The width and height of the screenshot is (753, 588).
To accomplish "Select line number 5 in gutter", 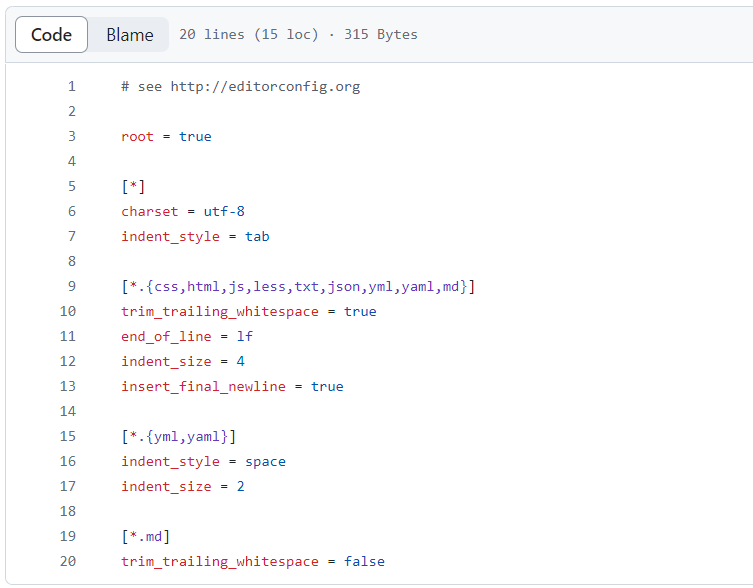I will pos(72,186).
